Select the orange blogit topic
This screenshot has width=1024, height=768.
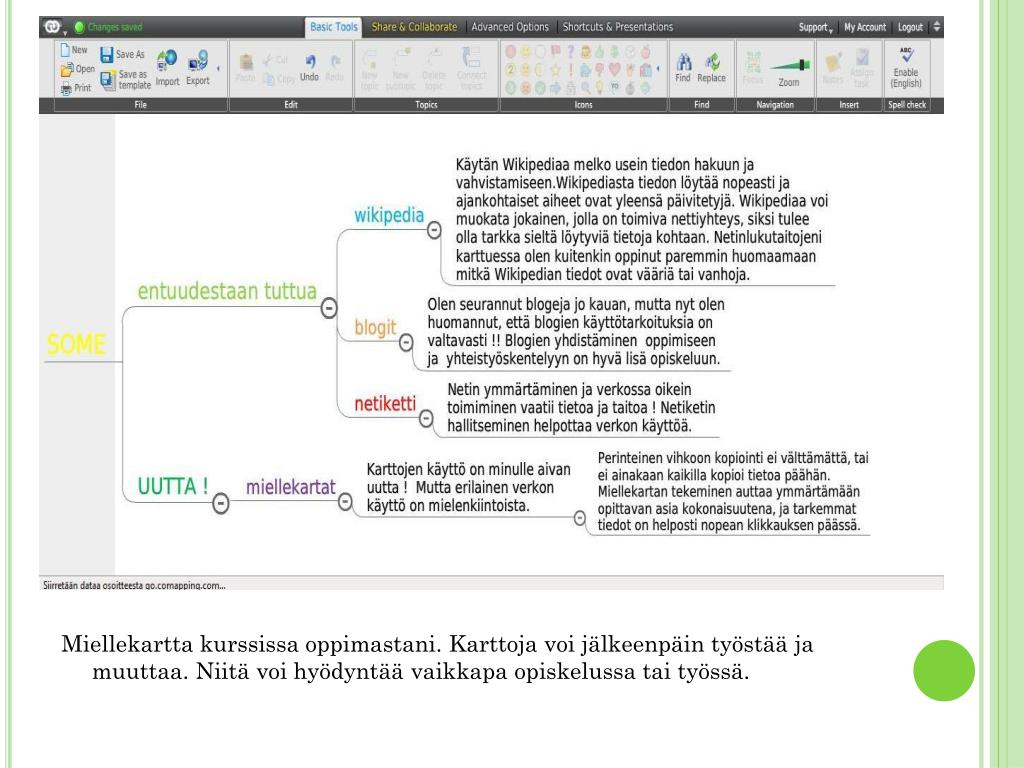[375, 327]
